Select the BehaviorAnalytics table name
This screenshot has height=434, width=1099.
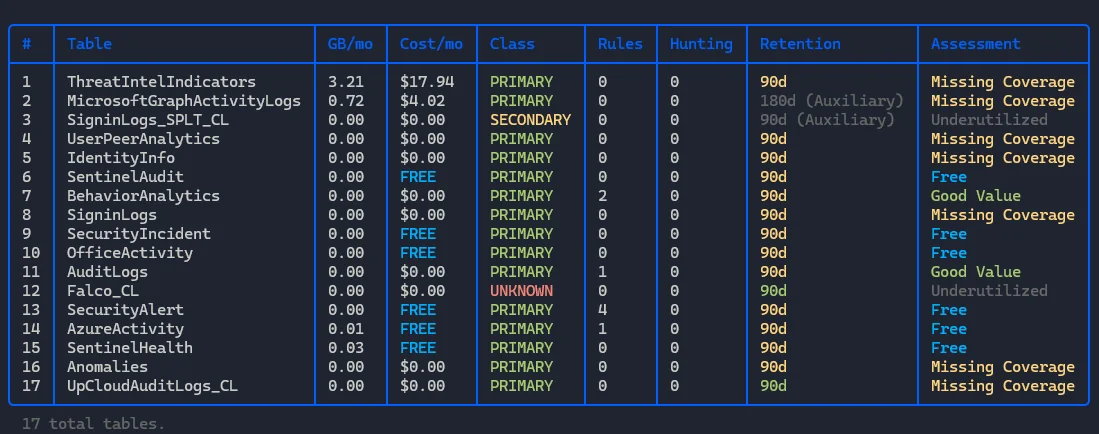(143, 196)
